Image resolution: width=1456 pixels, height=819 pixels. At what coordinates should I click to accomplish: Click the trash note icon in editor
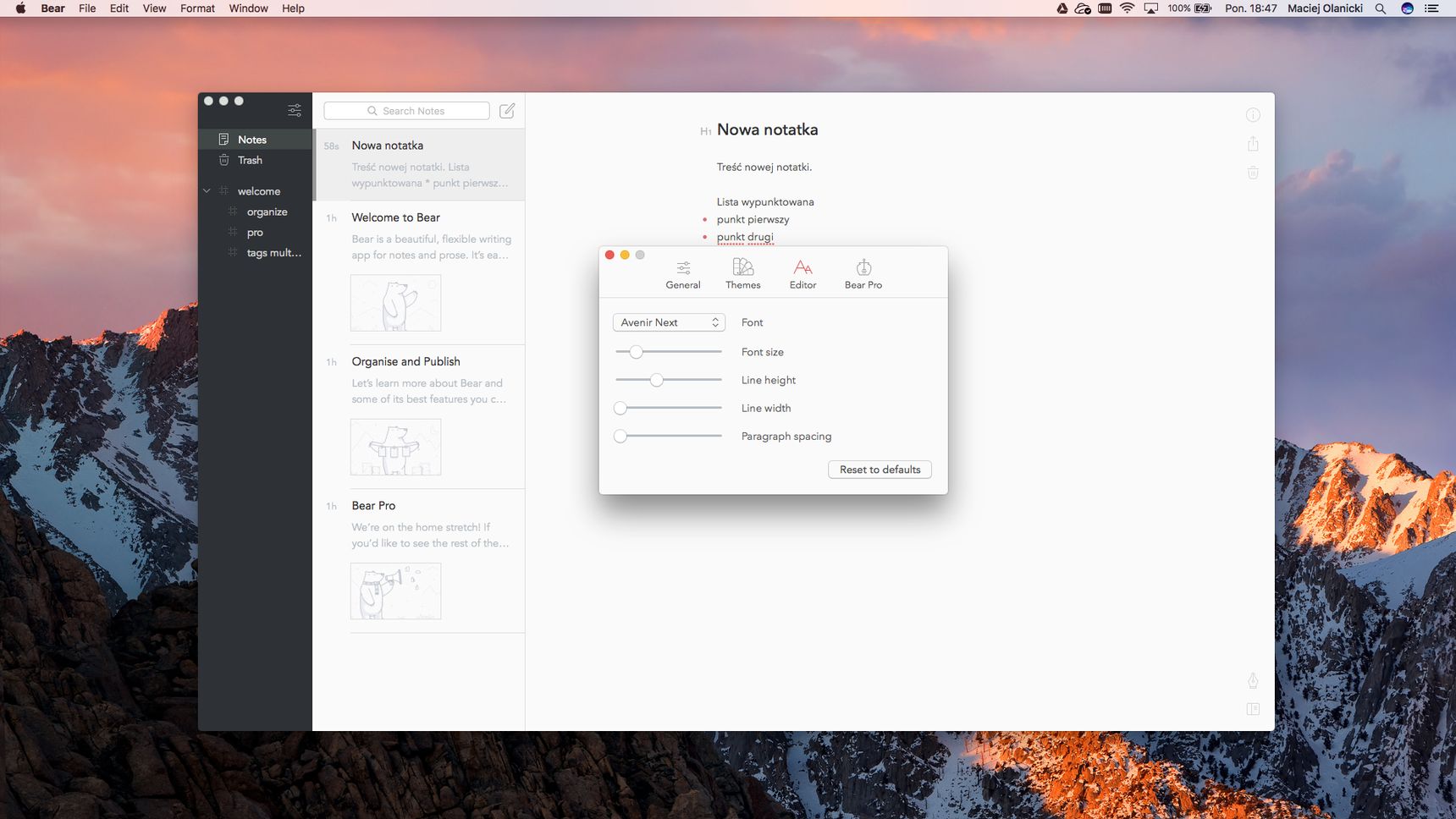(x=1253, y=173)
